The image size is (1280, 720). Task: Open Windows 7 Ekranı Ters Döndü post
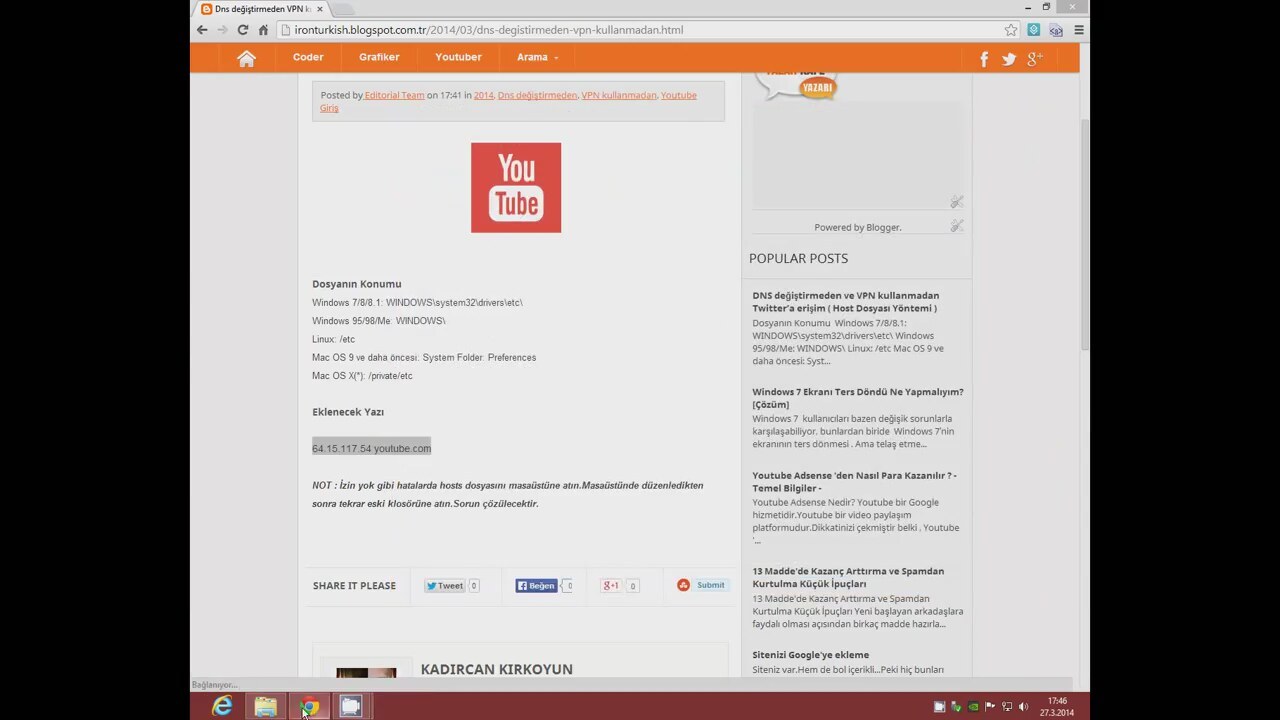(858, 398)
